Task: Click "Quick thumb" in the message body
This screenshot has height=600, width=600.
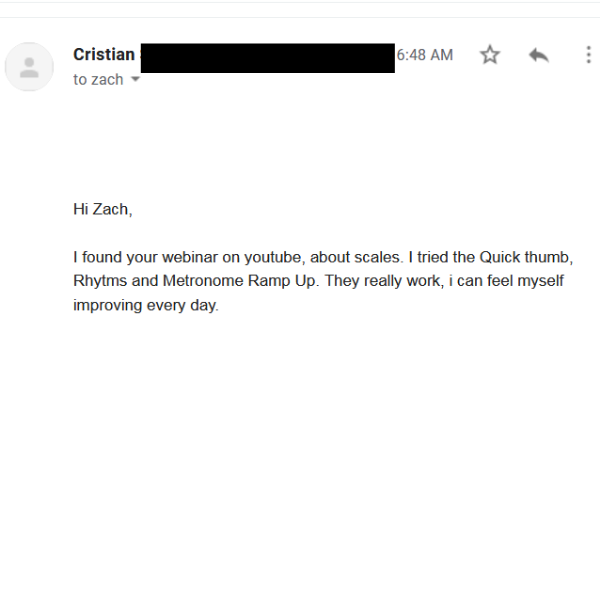Action: (525, 257)
